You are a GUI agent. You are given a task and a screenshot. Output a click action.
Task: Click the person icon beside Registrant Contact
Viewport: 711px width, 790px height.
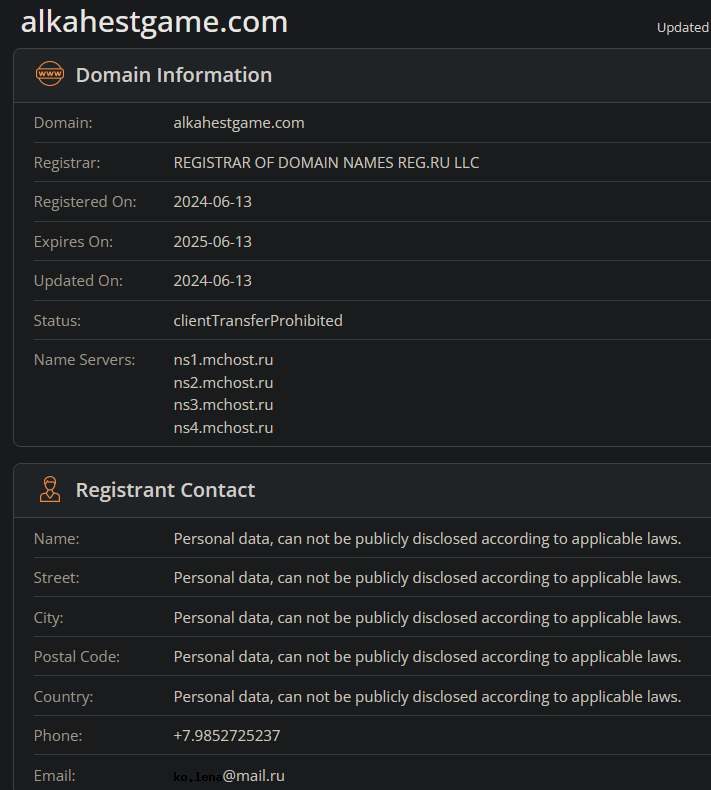(49, 489)
